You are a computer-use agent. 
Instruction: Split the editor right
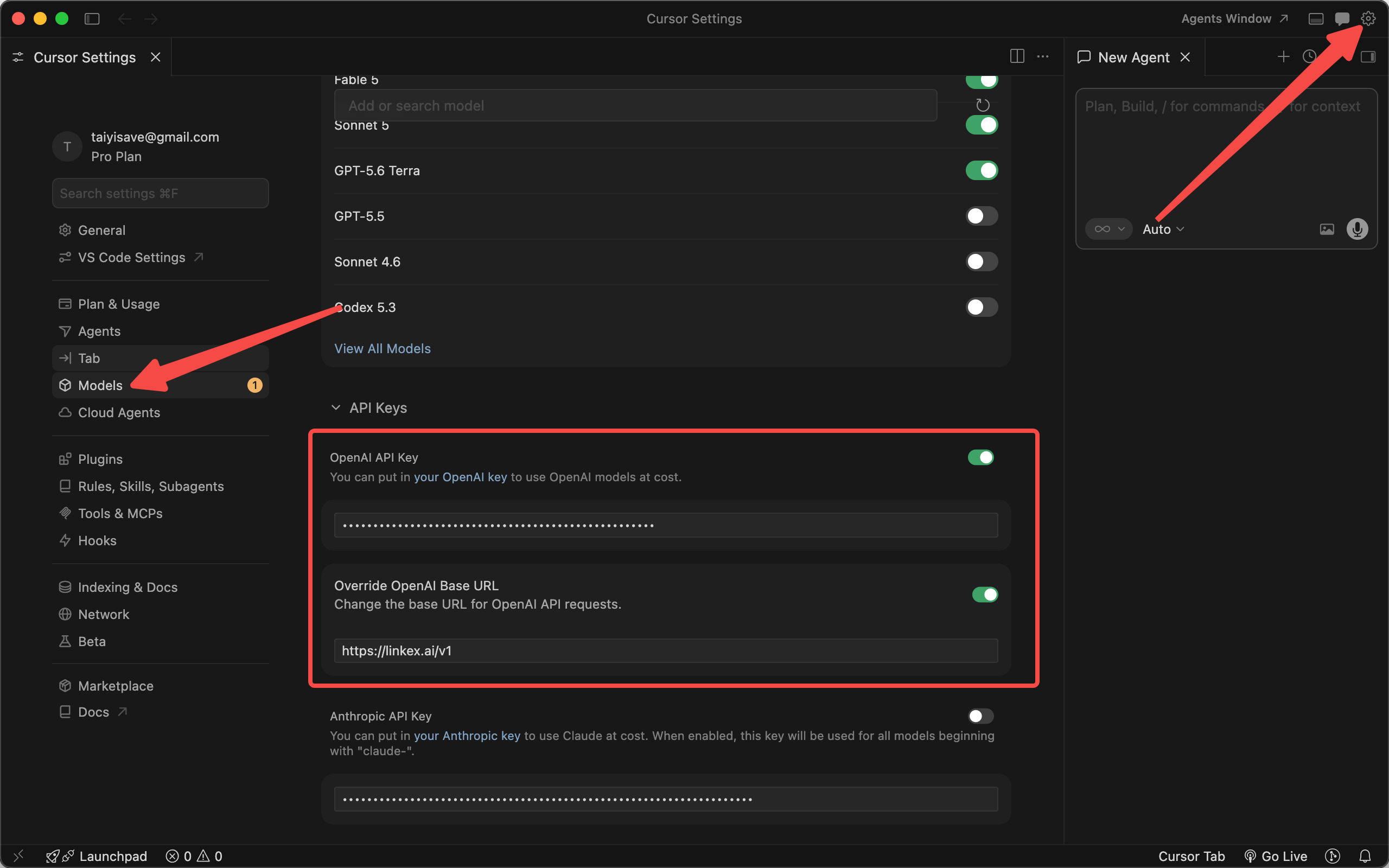tap(1016, 56)
